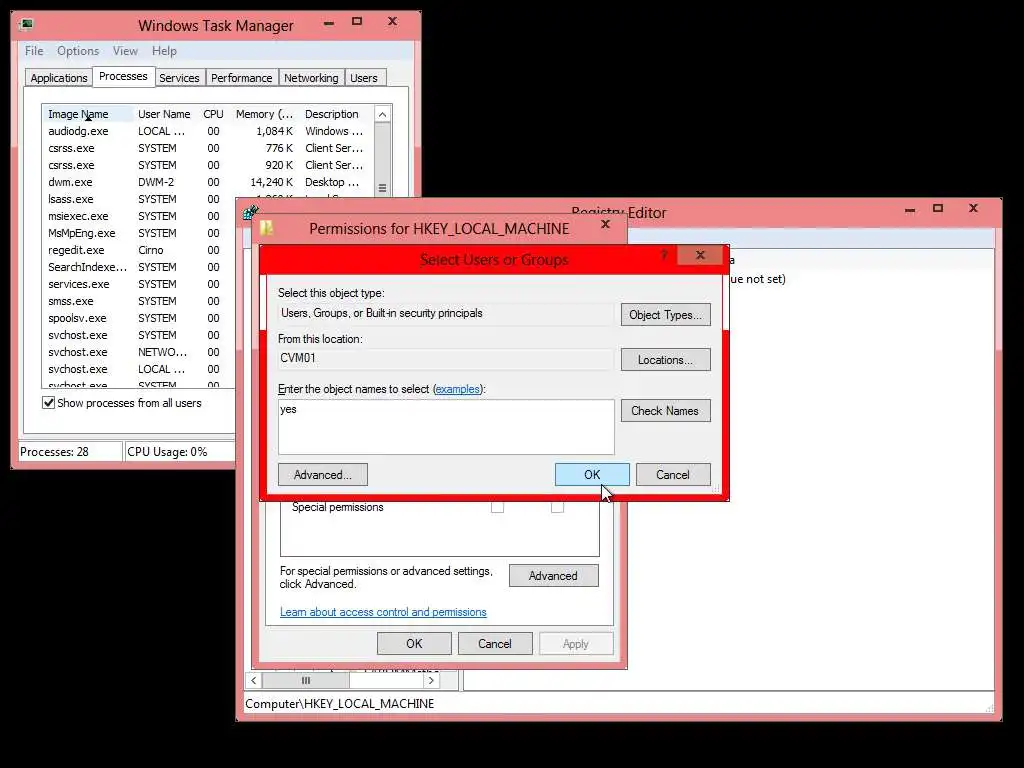1024x768 pixels.
Task: Click the help question mark in Select Users dialog
Action: click(x=664, y=255)
